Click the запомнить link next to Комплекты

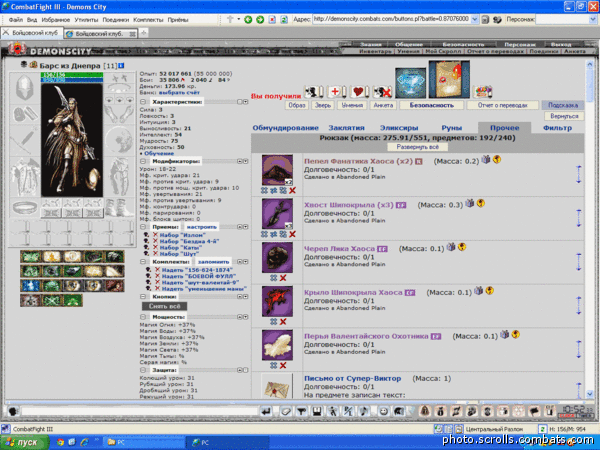(214, 262)
